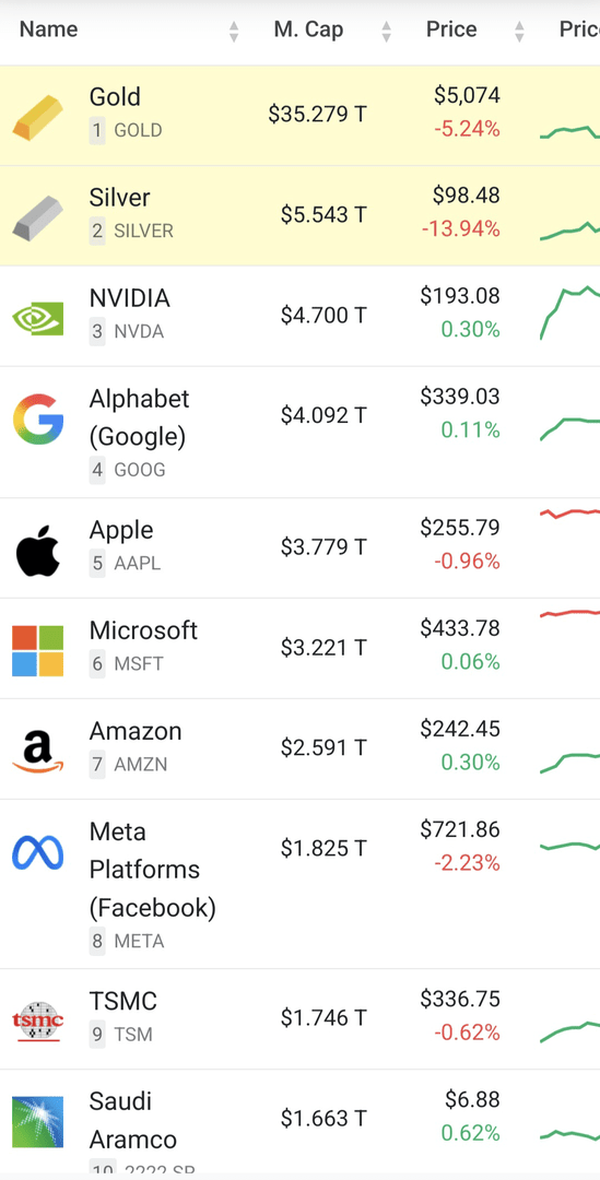Sort by M. Cap sort arrows
Viewport: 600px width, 1180px height.
pos(386,31)
